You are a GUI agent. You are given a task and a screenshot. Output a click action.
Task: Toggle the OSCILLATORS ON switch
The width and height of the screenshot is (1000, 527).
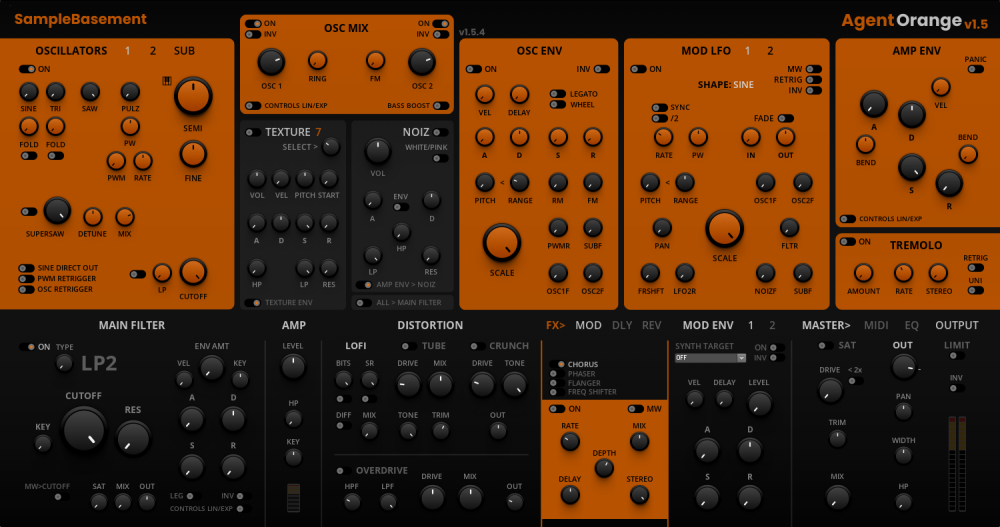click(27, 69)
